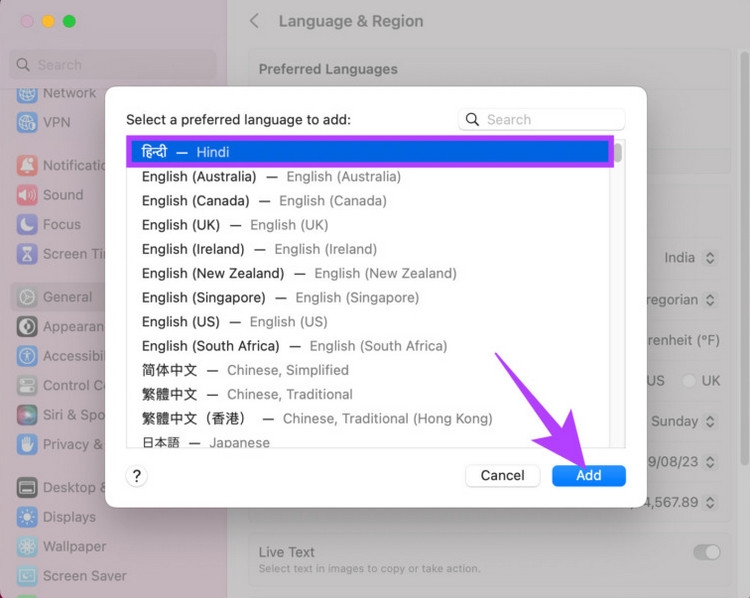Open the India region dropdown

[689, 258]
